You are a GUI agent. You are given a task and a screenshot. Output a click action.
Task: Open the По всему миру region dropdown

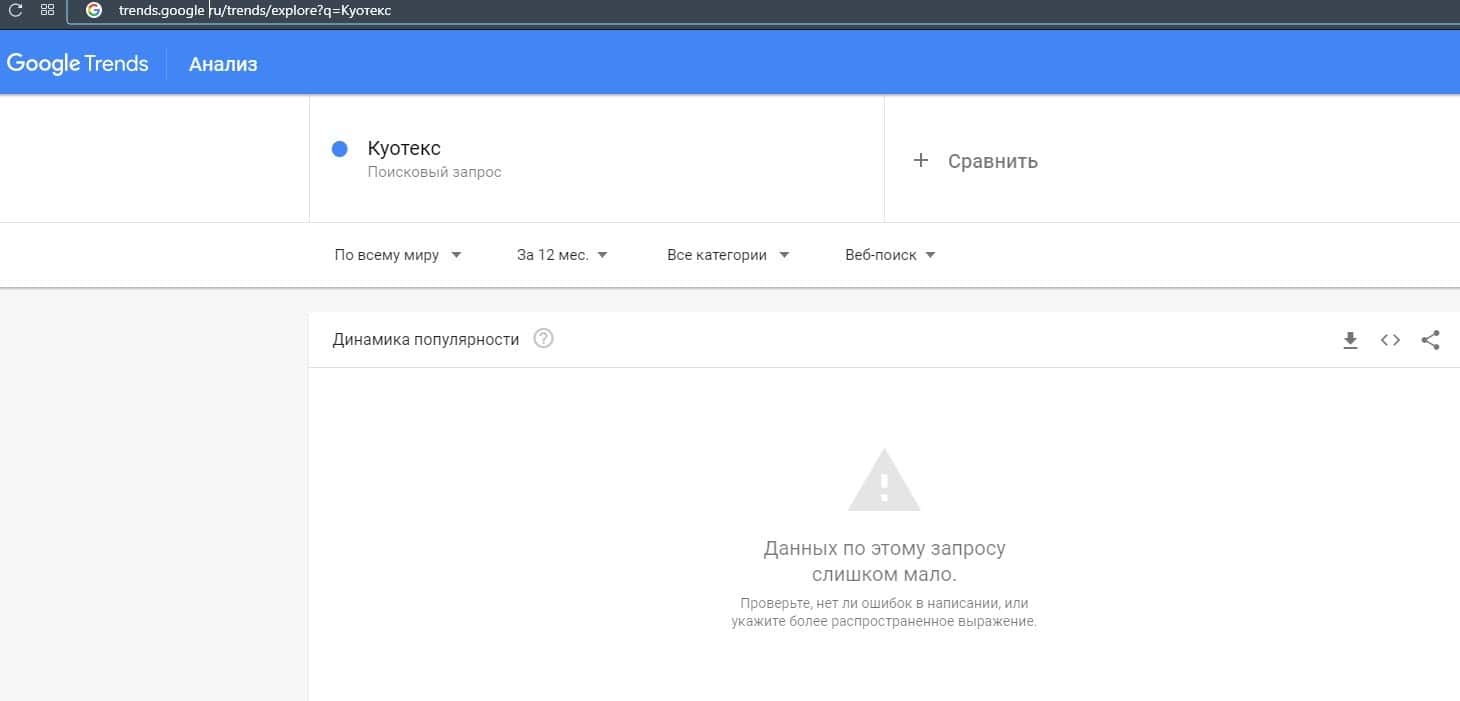pyautogui.click(x=398, y=255)
